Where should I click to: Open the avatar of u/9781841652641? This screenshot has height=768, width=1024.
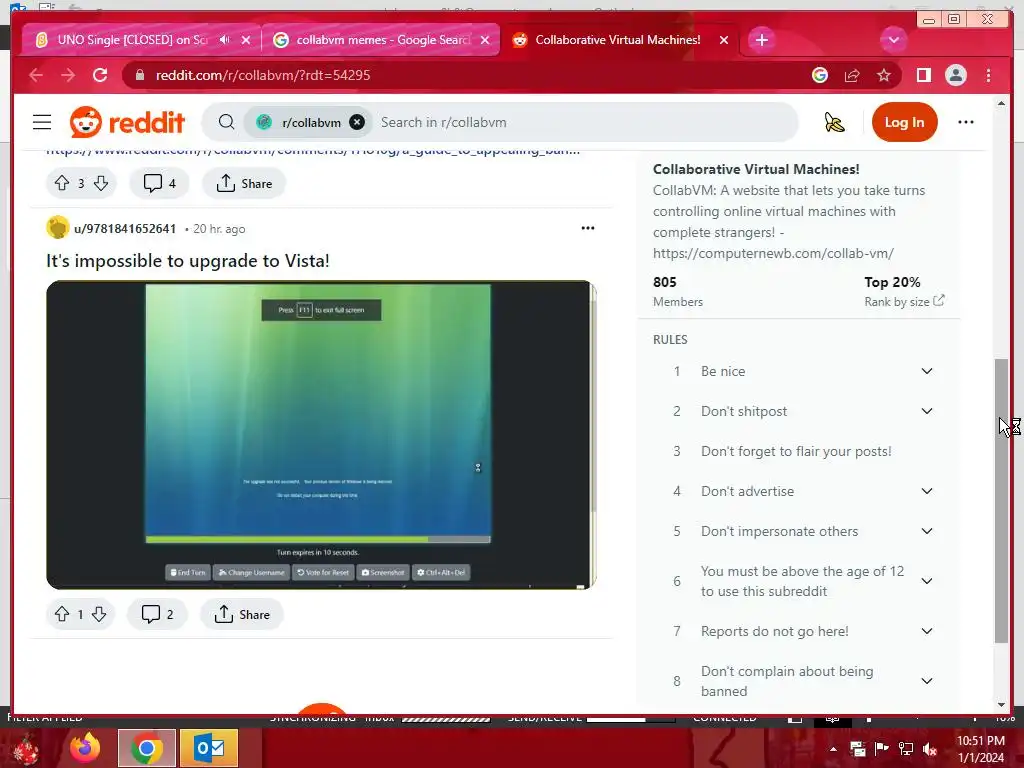point(57,228)
